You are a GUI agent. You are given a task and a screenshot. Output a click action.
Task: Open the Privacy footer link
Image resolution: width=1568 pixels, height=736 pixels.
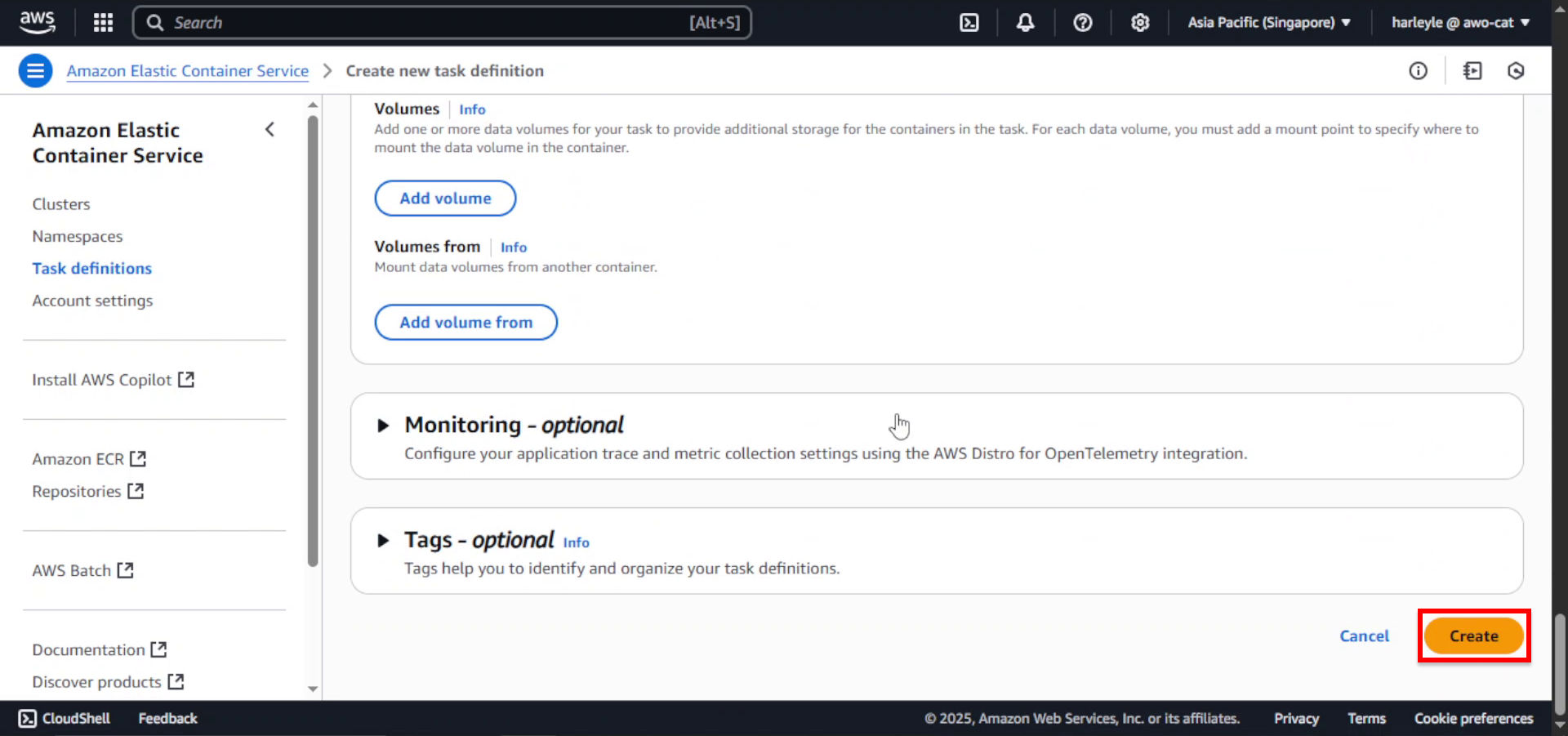(1296, 718)
